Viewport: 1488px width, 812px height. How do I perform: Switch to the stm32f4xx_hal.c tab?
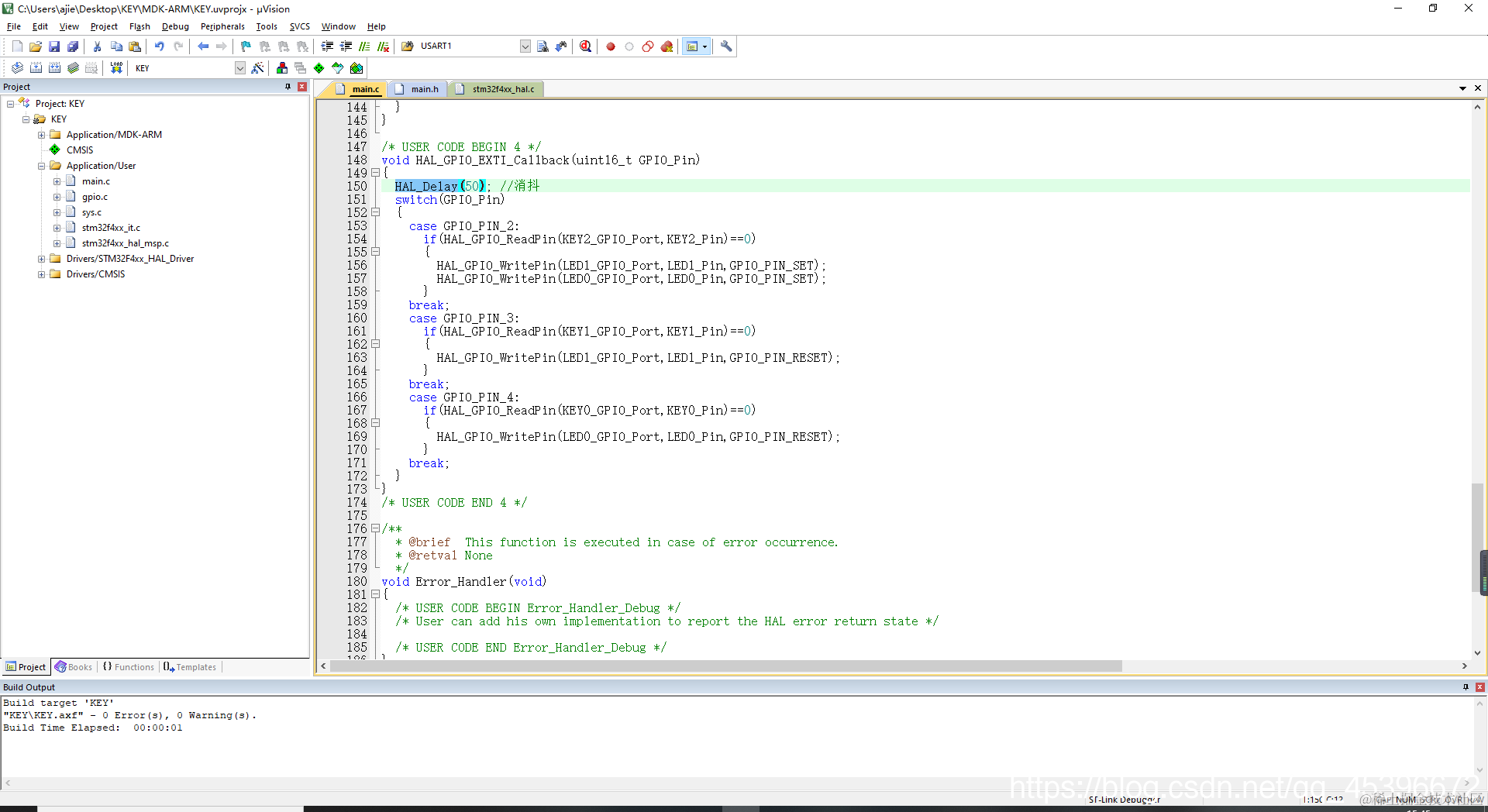pos(496,89)
